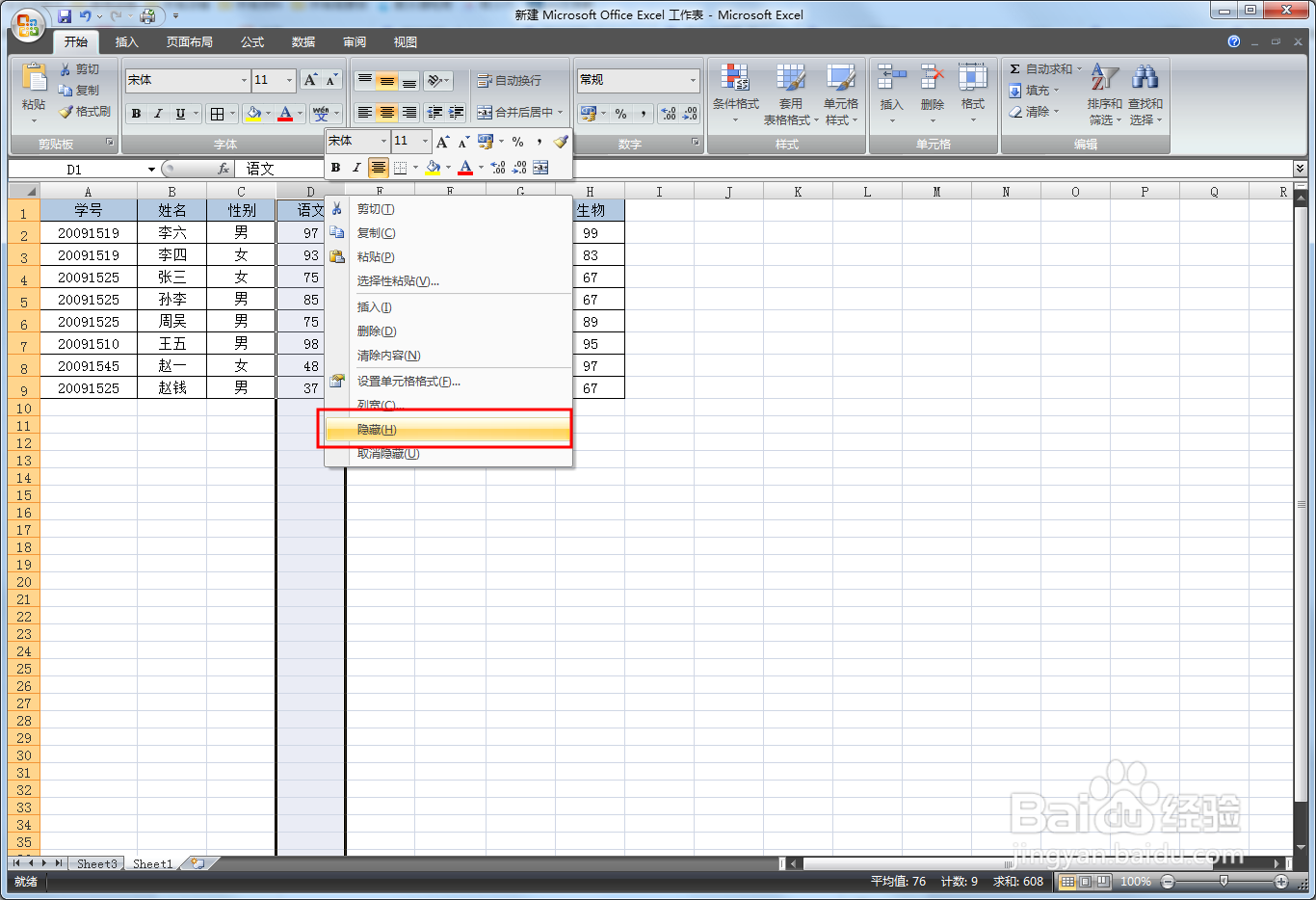The height and width of the screenshot is (900, 1316).
Task: Toggle Wrap Text (自动换行)
Action: coord(510,81)
